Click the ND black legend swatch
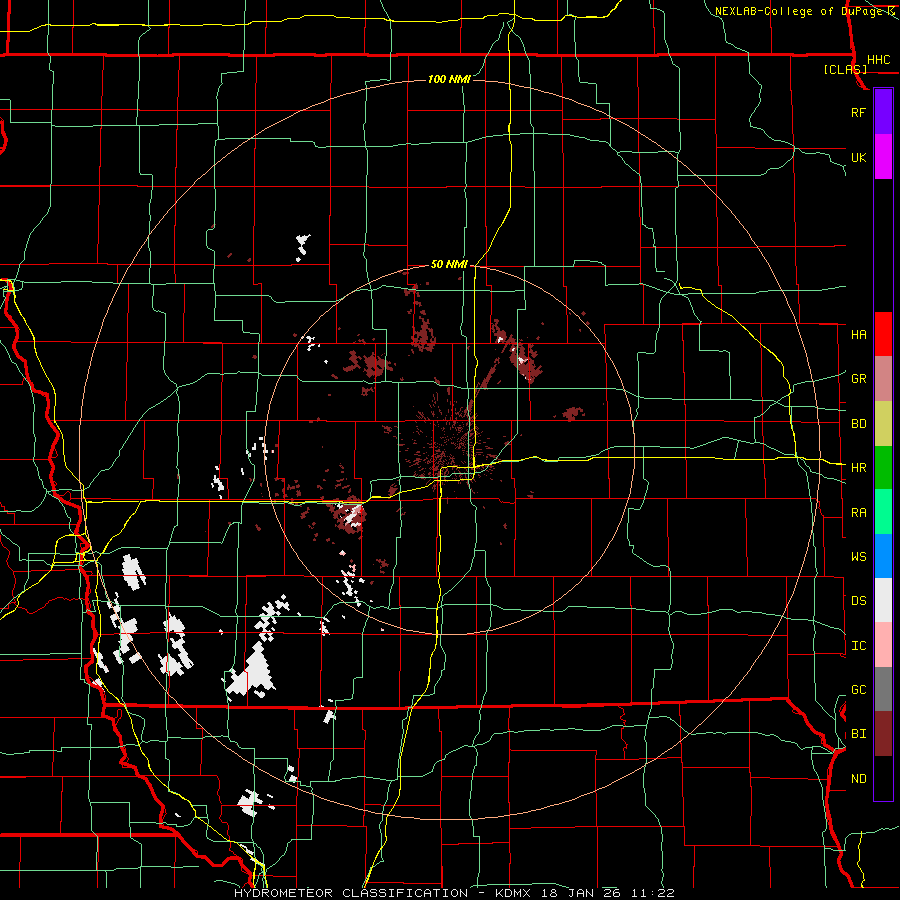The image size is (900, 900). tap(883, 778)
